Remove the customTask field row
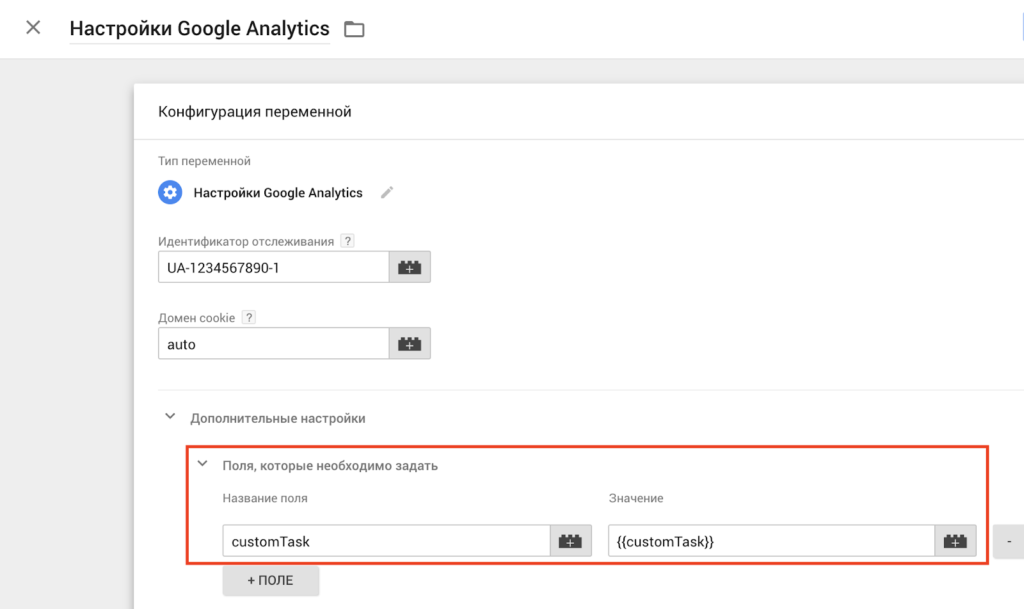Image resolution: width=1024 pixels, height=609 pixels. pos(1008,541)
